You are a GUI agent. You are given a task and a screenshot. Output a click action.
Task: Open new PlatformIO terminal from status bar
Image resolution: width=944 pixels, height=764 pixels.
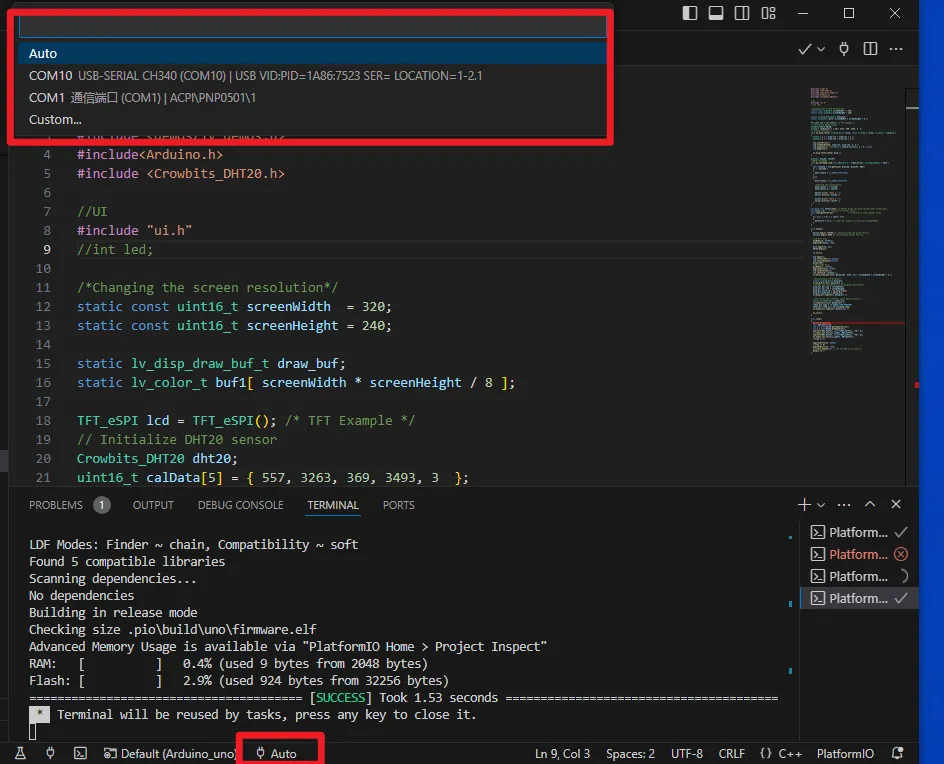[81, 753]
